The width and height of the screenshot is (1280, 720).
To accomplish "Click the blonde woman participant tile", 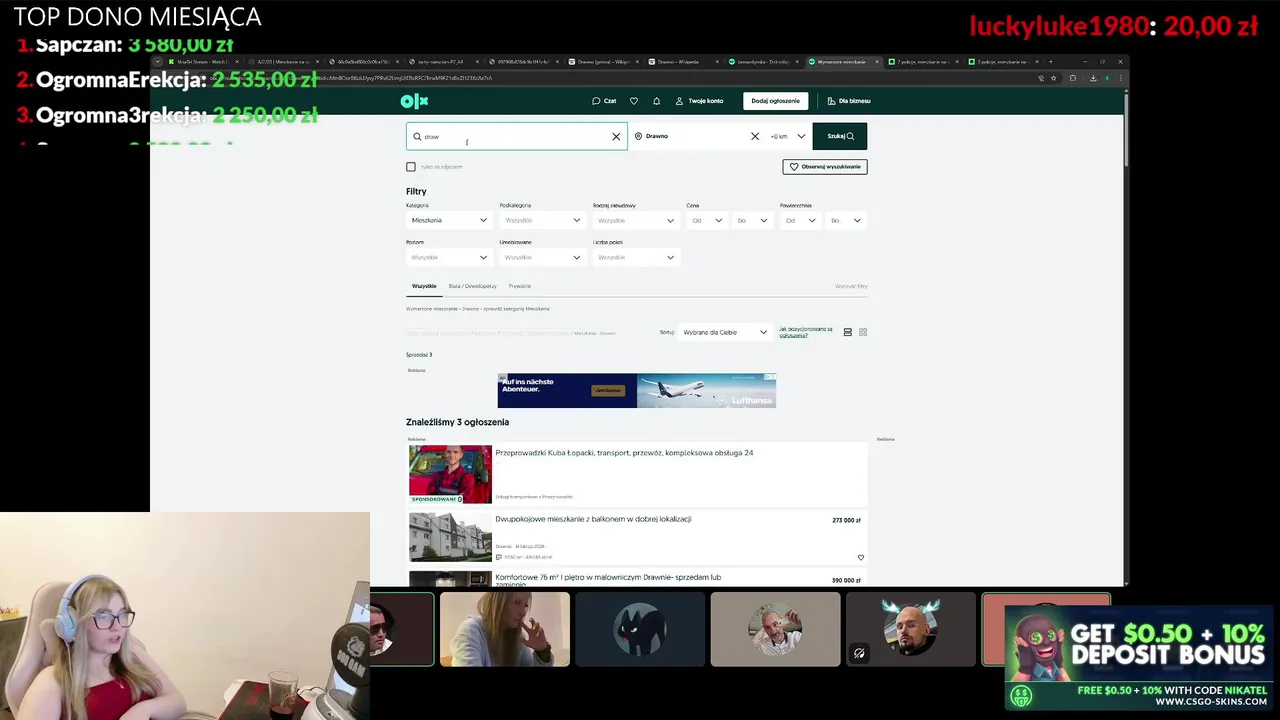I will (505, 629).
